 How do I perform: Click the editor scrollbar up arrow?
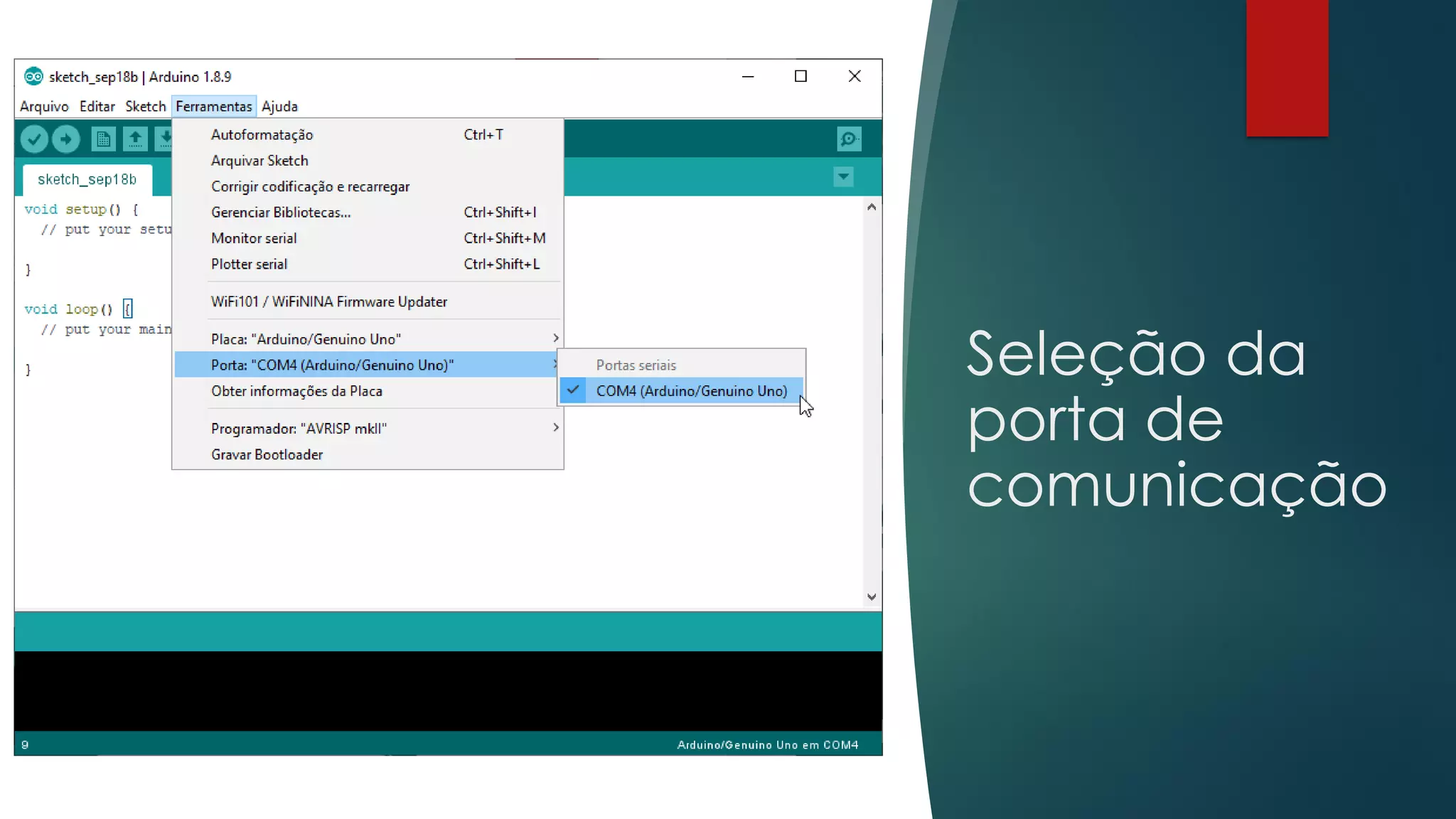[x=872, y=208]
